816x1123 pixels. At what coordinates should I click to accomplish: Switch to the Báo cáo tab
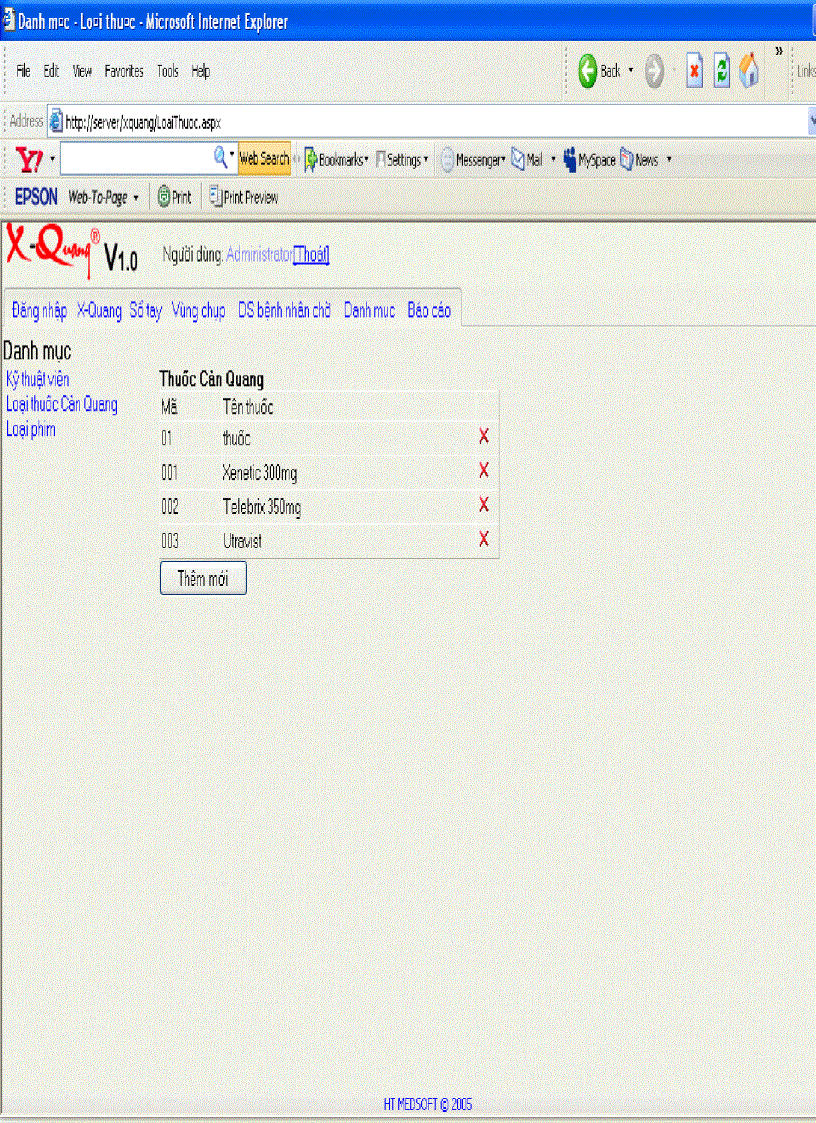(x=428, y=310)
